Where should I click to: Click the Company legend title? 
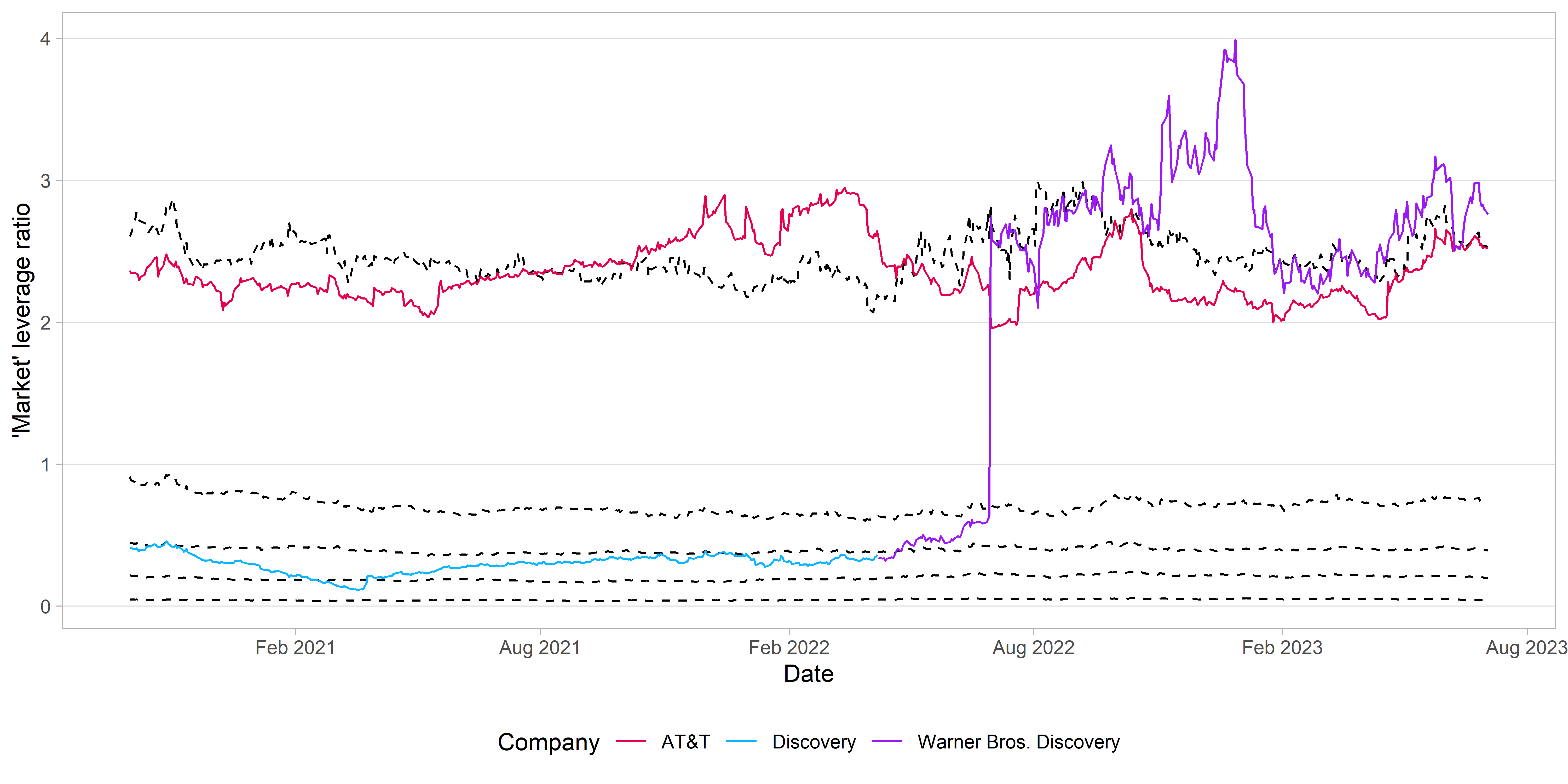tap(549, 743)
